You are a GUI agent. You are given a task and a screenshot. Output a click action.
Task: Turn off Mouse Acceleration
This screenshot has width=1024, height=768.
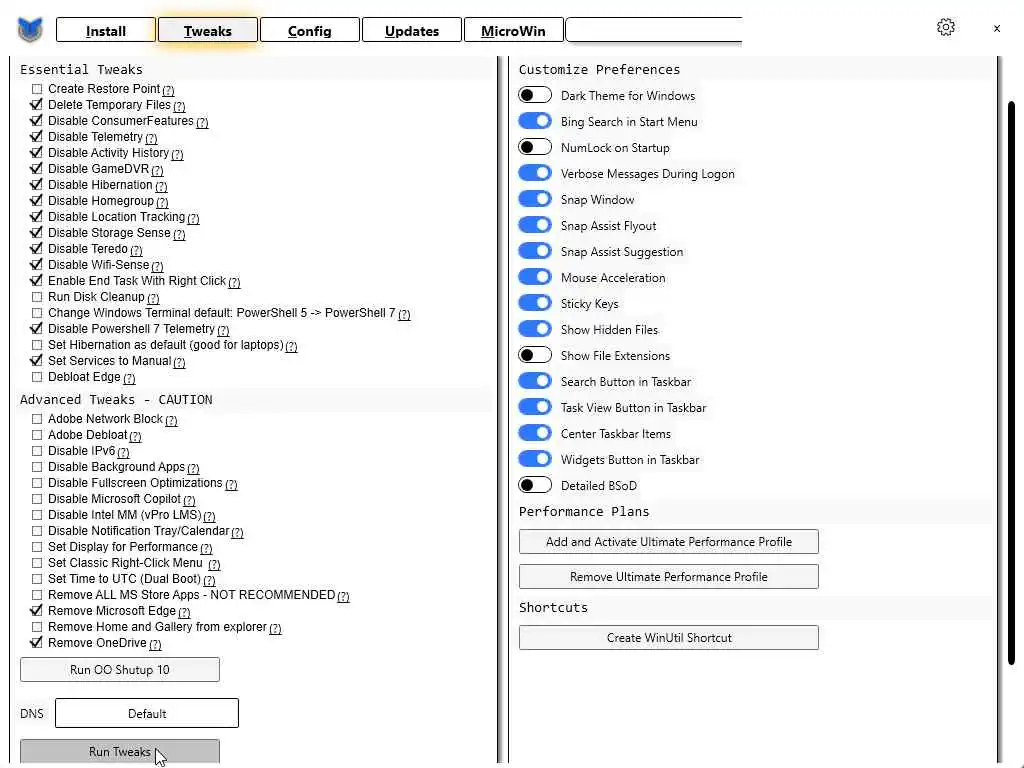(x=535, y=278)
